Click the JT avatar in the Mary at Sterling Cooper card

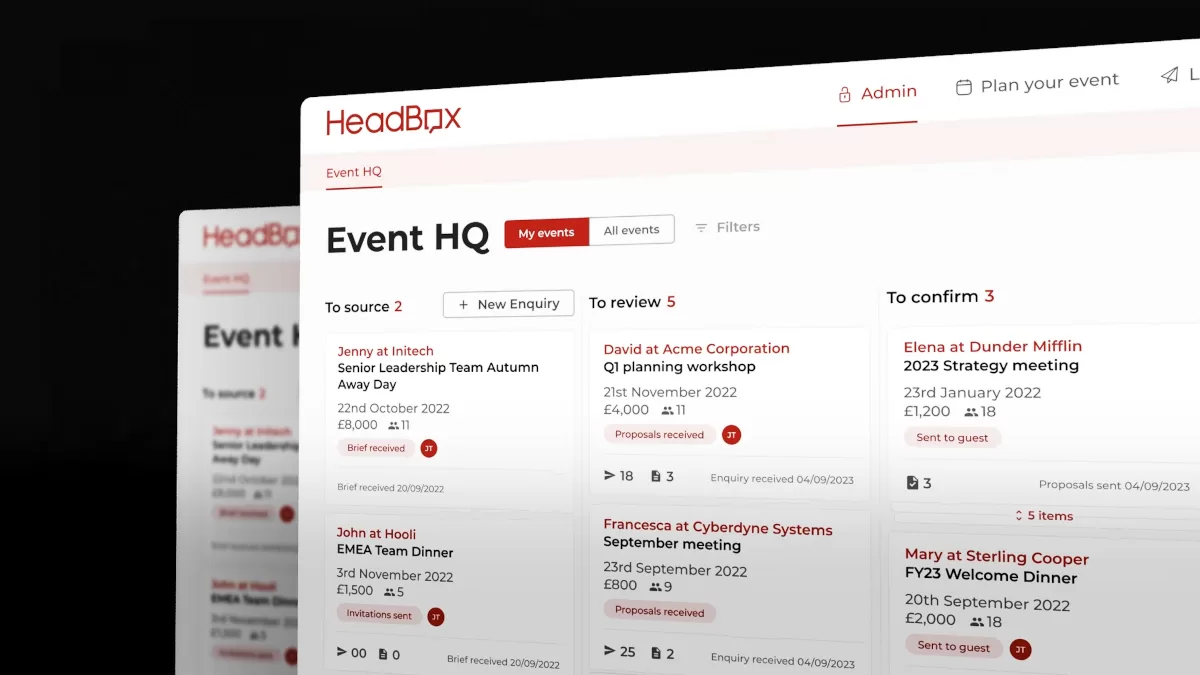click(1020, 649)
